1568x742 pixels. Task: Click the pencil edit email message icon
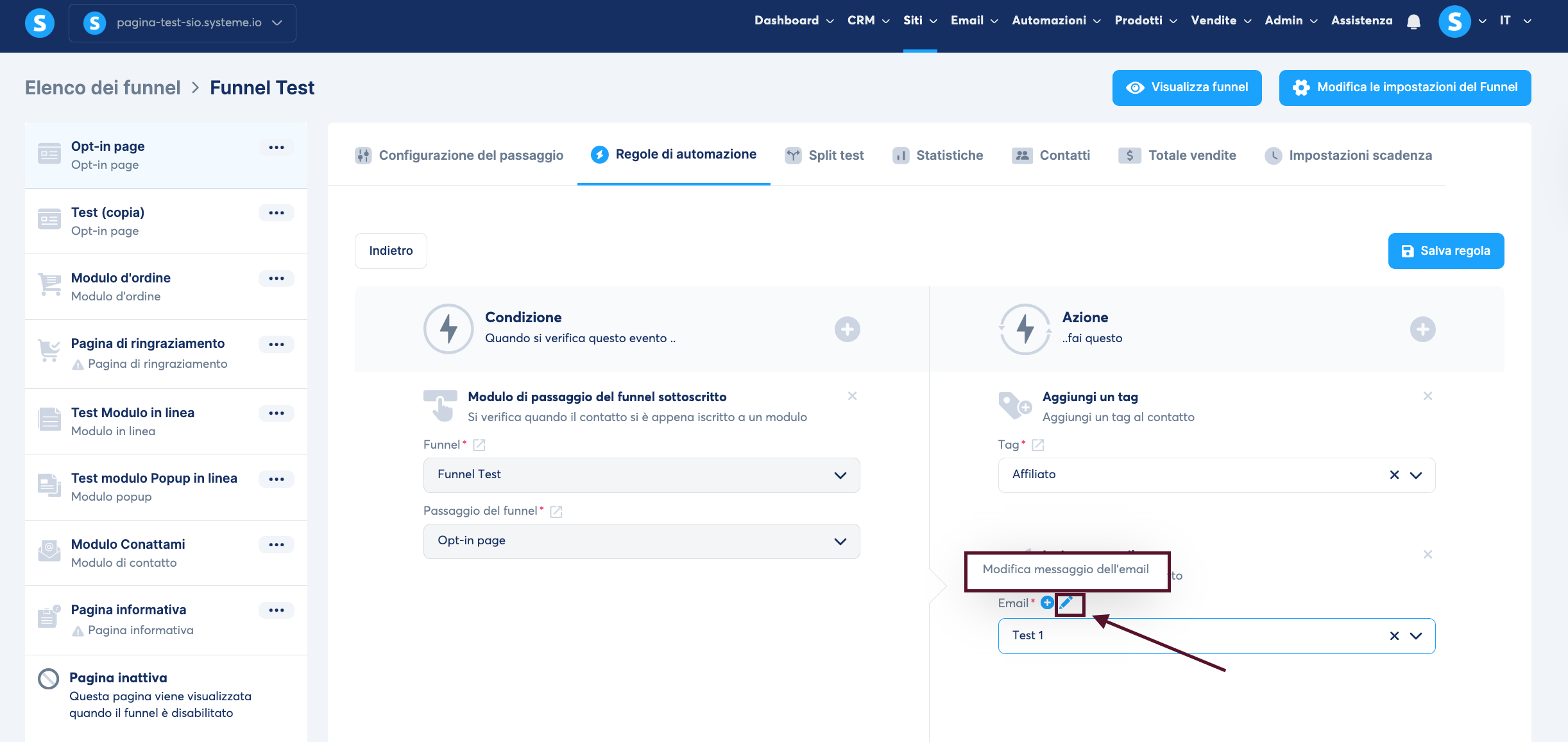[1066, 603]
